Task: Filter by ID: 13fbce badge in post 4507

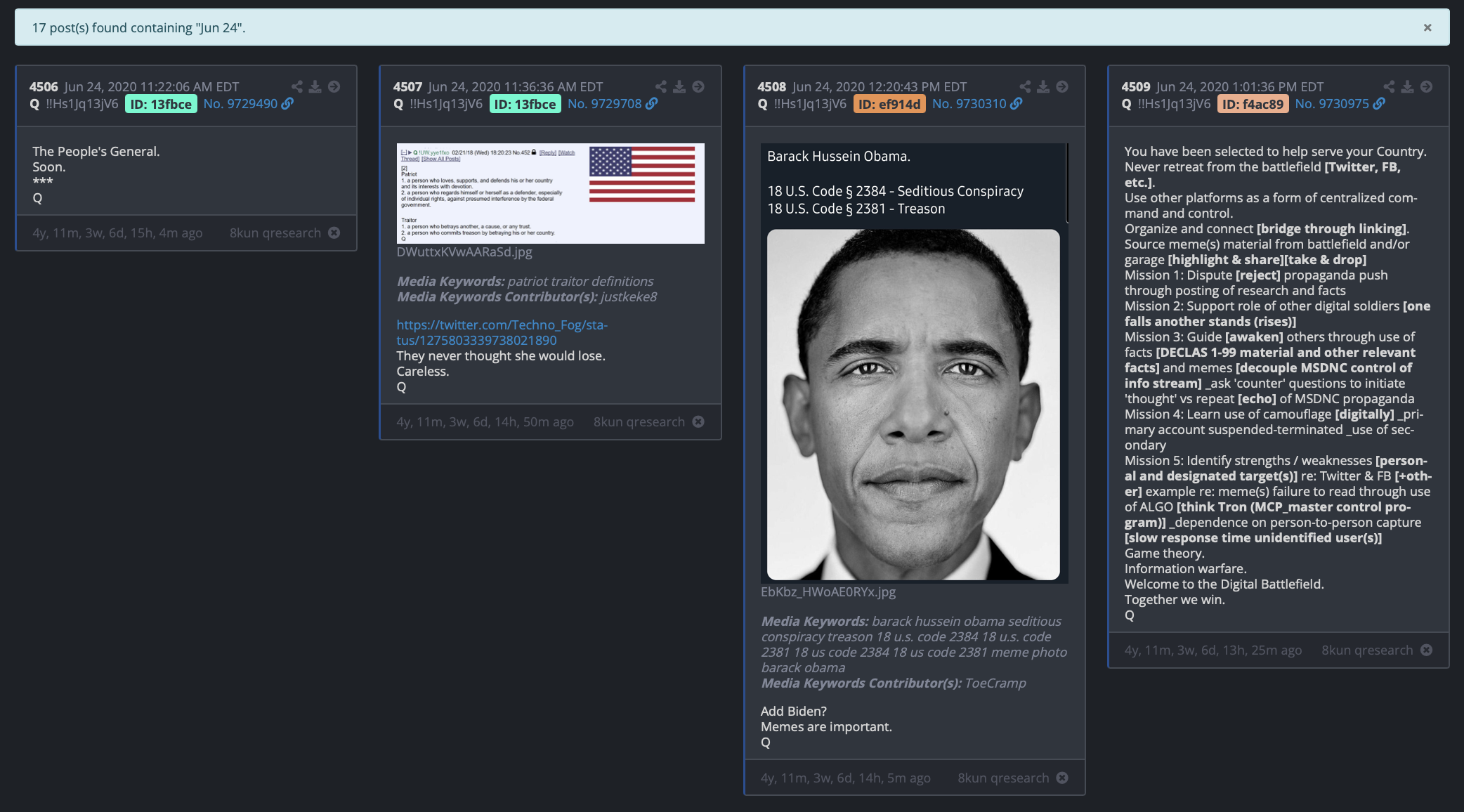Action: 525,104
